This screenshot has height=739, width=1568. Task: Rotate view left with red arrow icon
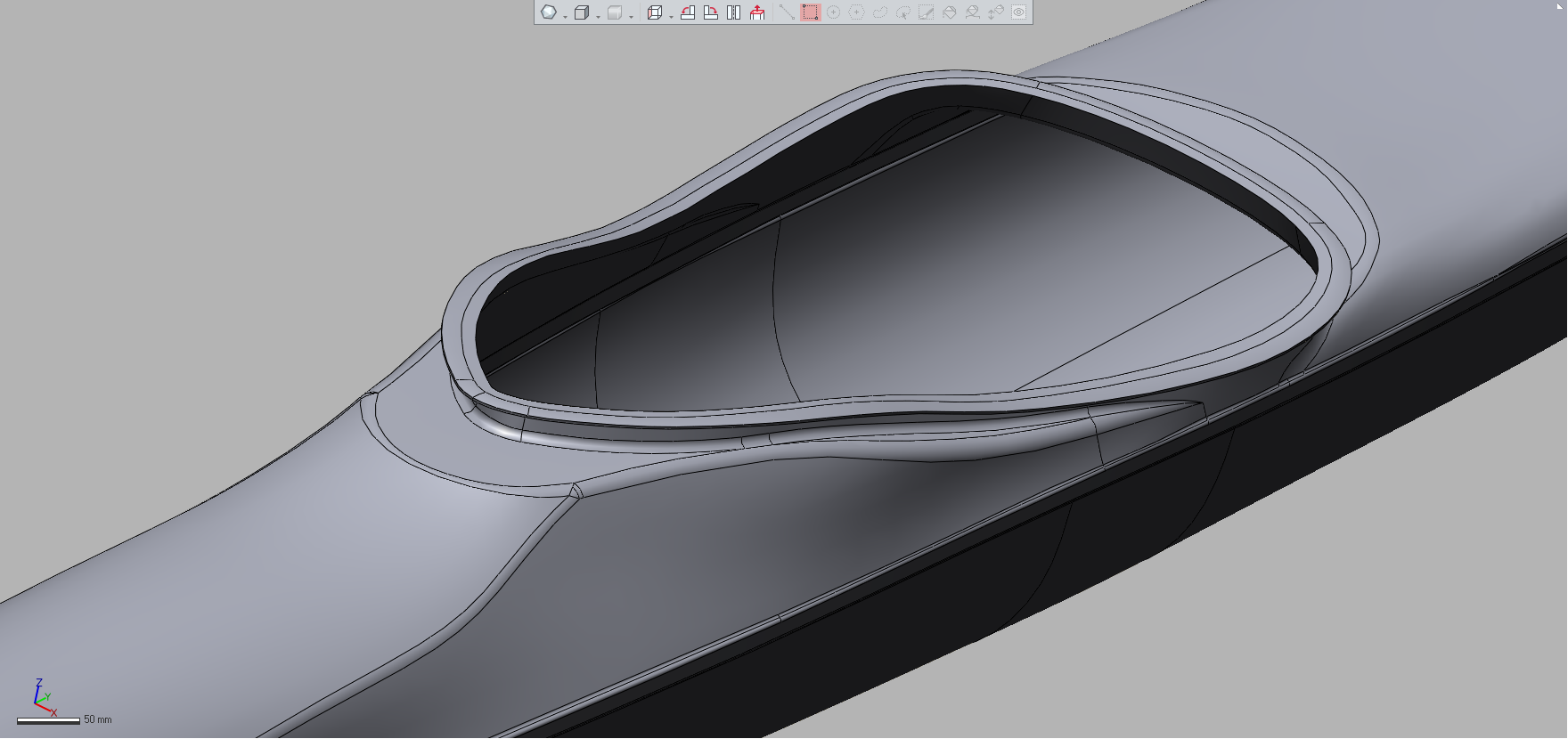pyautogui.click(x=688, y=12)
